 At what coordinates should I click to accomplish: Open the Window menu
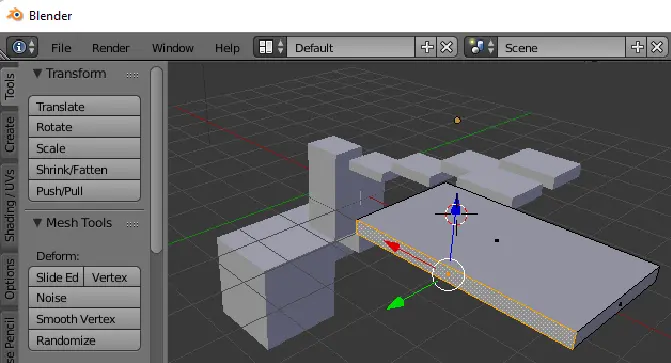[172, 48]
